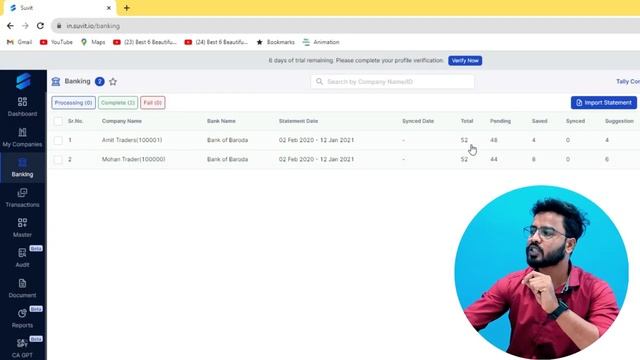Click the Saved column header

pyautogui.click(x=540, y=121)
